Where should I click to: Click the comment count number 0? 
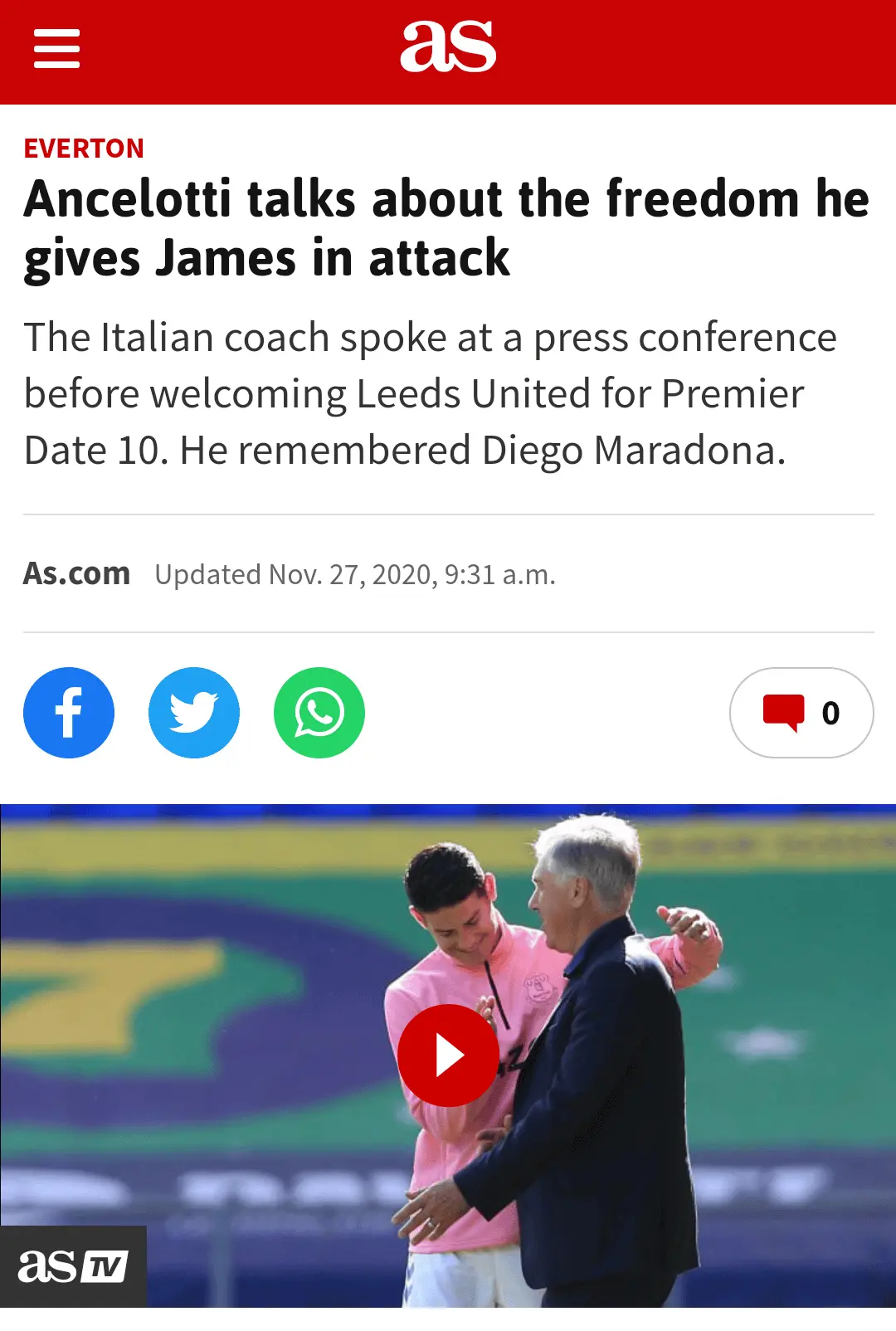point(830,714)
